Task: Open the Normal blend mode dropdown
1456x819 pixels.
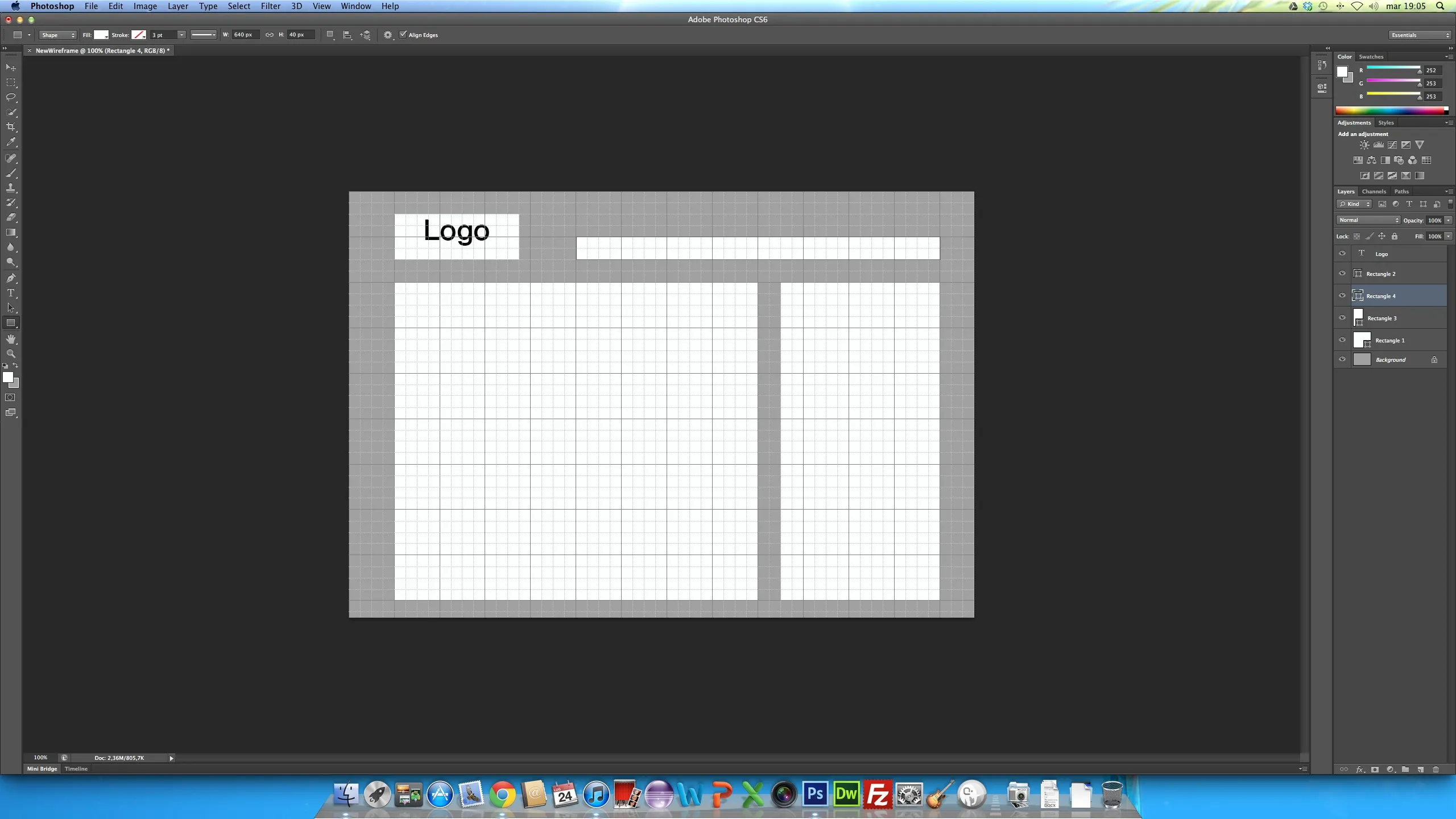Action: click(1367, 220)
